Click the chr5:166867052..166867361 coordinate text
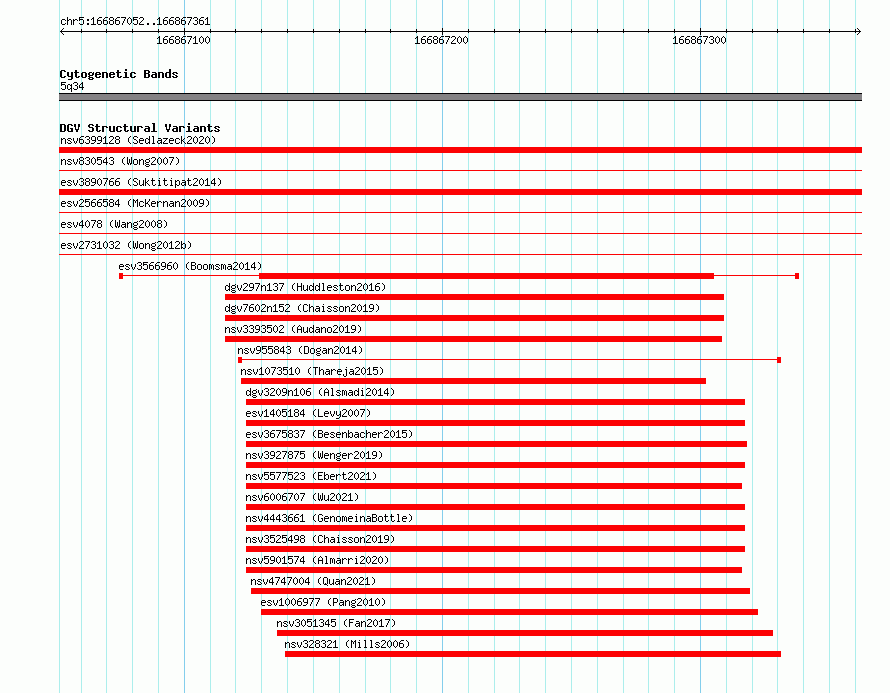 pyautogui.click(x=135, y=21)
